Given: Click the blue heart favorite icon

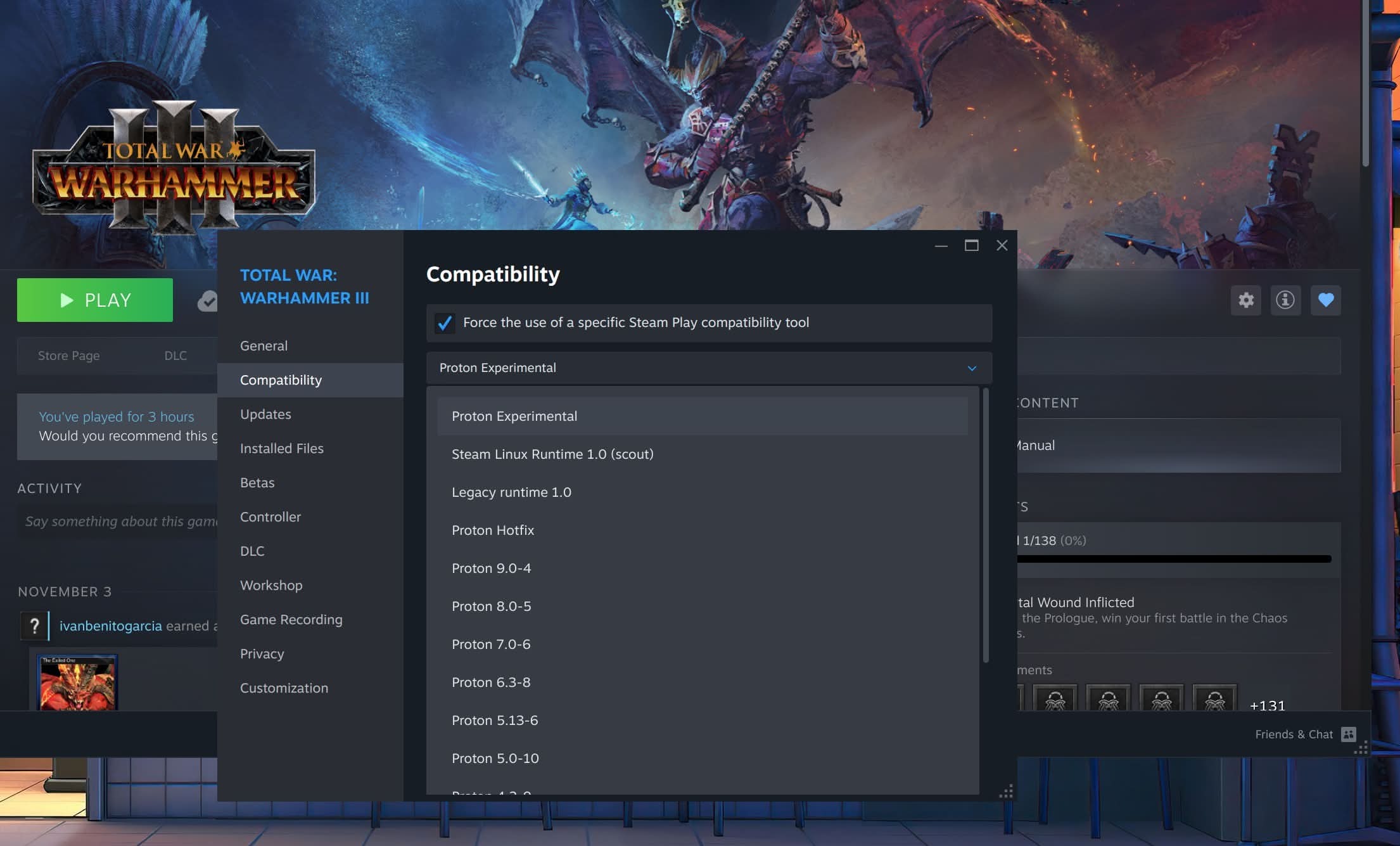Looking at the screenshot, I should [x=1326, y=300].
